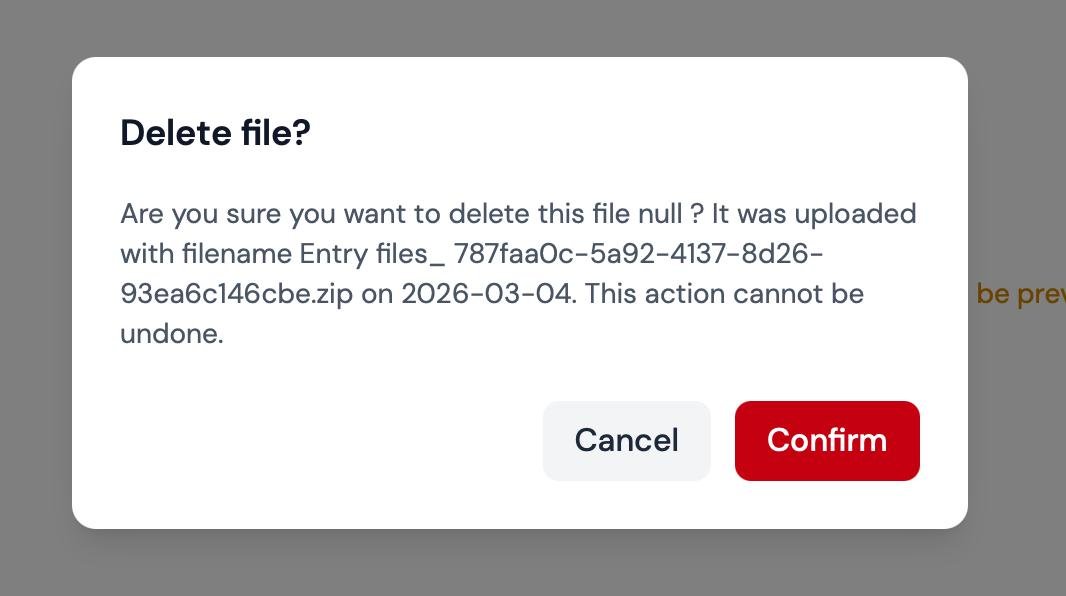This screenshot has height=596, width=1066.
Task: Dismiss the Delete file dialog via Cancel
Action: pyautogui.click(x=626, y=441)
